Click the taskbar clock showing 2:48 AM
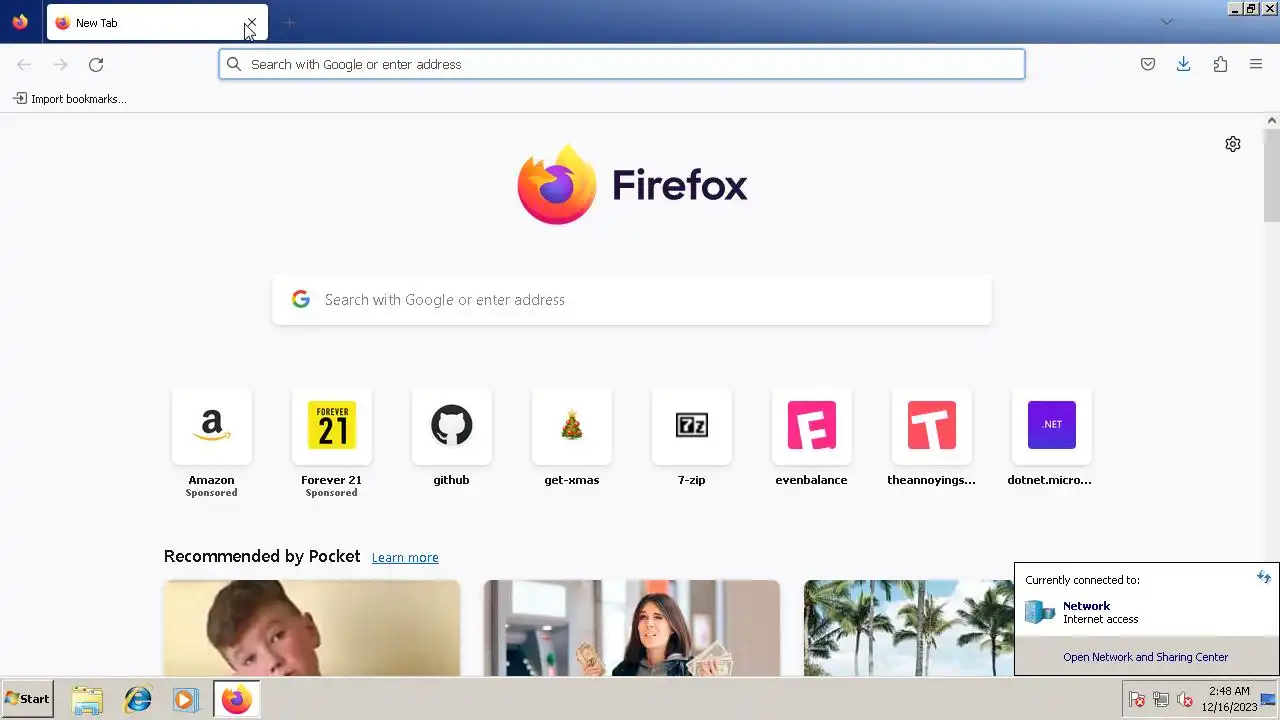Viewport: 1280px width, 720px height. [1228, 699]
